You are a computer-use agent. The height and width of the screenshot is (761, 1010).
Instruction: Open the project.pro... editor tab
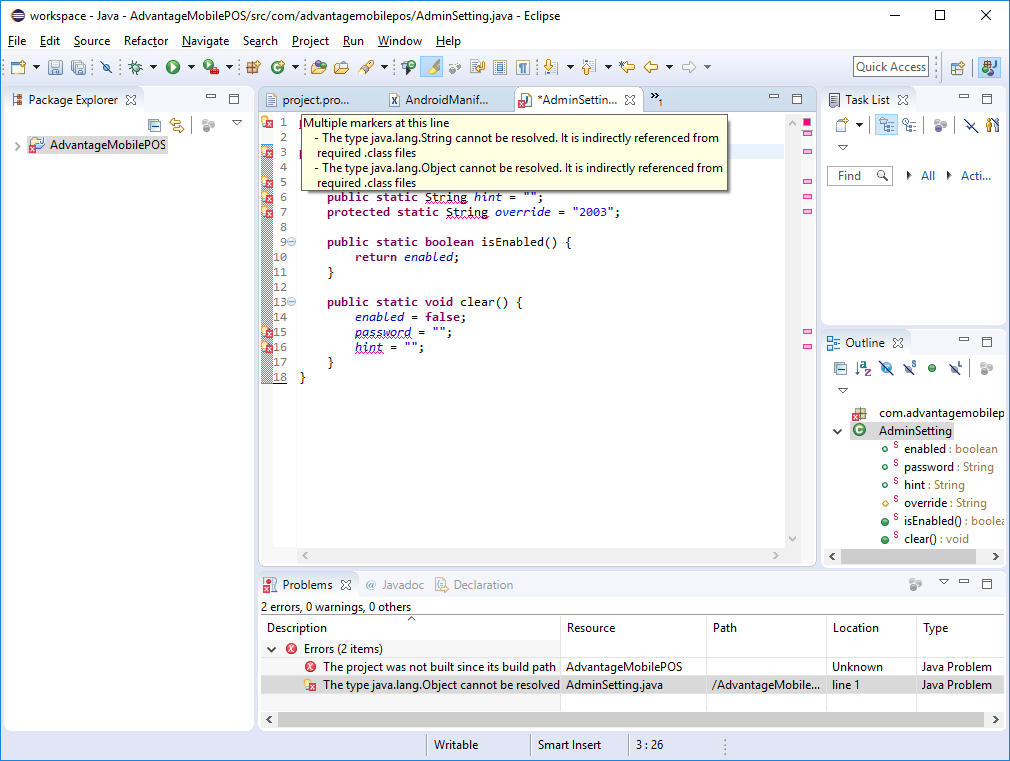316,100
